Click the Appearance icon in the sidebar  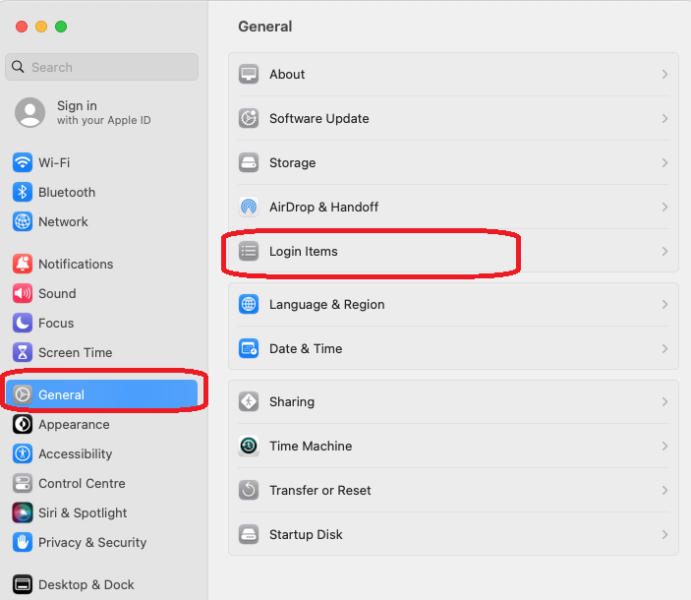click(22, 424)
